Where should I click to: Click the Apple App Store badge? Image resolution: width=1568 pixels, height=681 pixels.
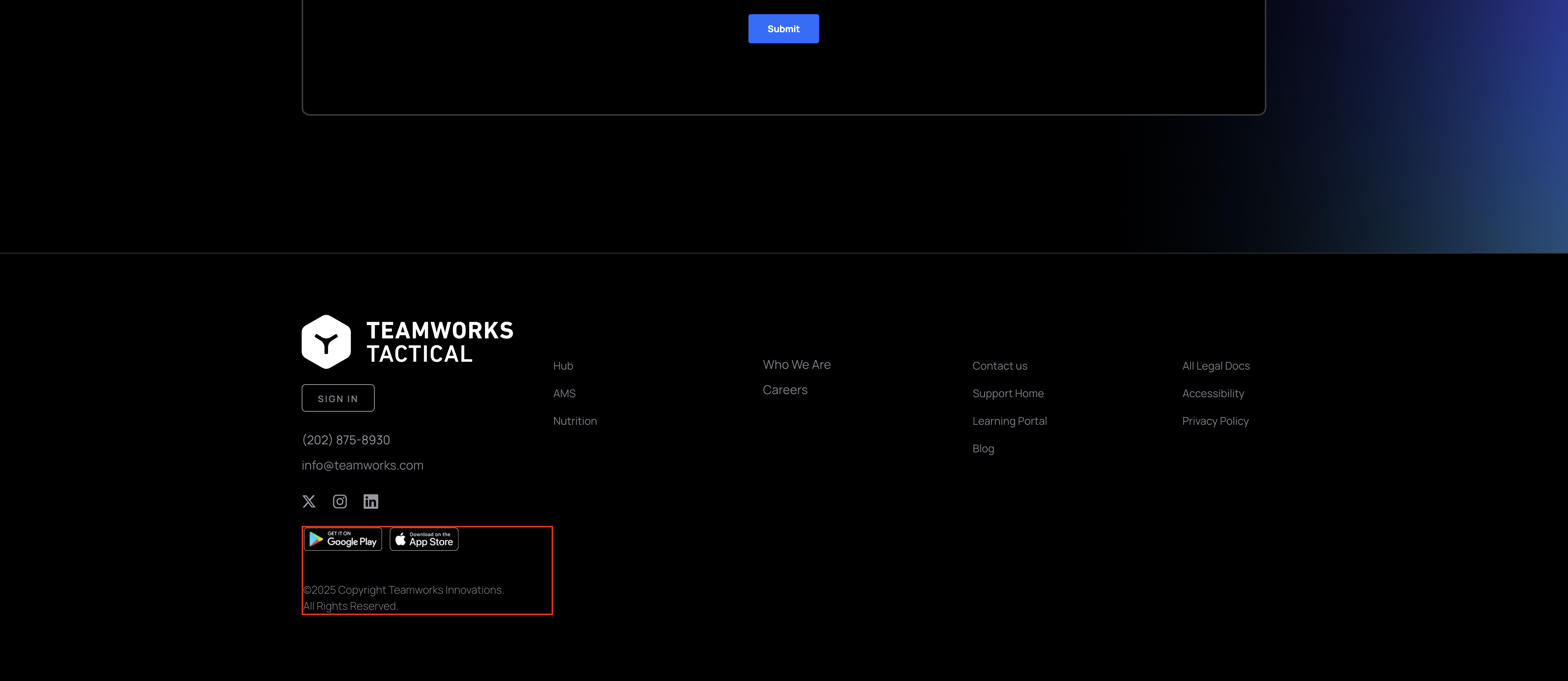point(424,540)
